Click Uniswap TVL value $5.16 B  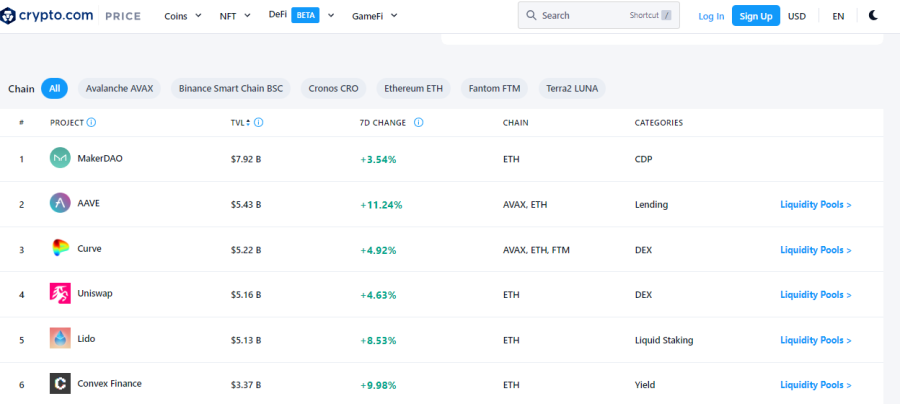tap(246, 294)
